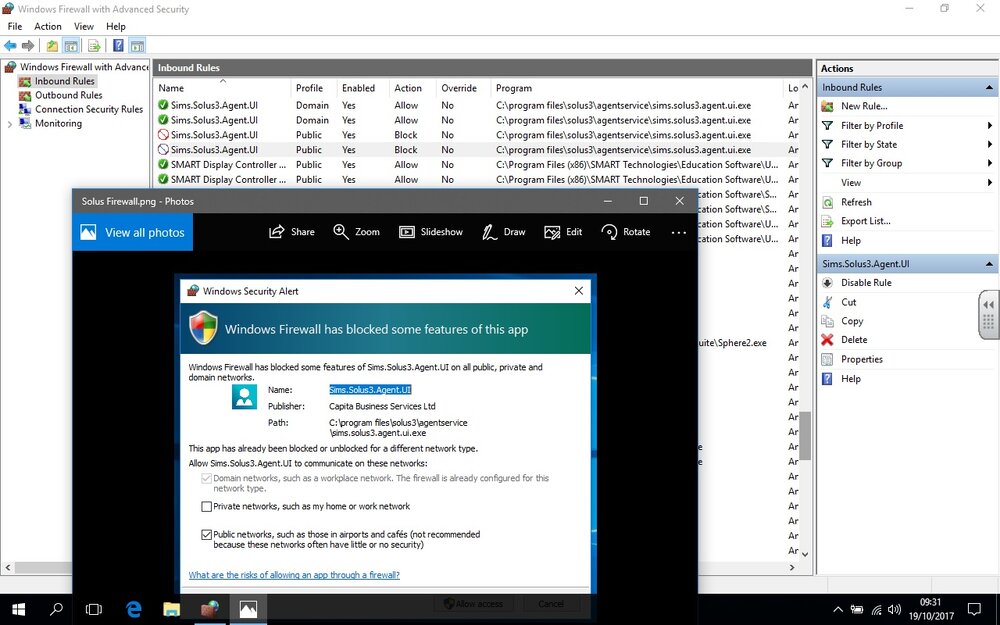Open the View menu
The height and width of the screenshot is (625, 1000).
(x=84, y=26)
